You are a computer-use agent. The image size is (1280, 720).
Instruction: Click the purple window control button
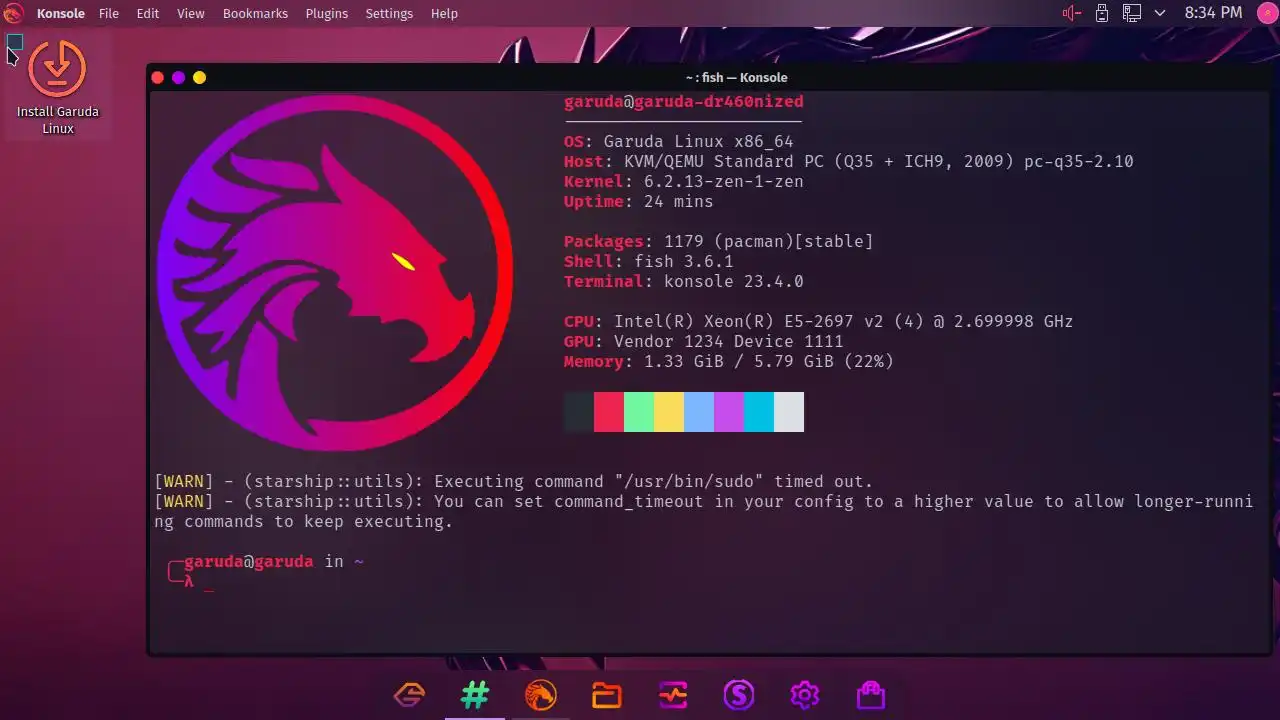pyautogui.click(x=179, y=77)
